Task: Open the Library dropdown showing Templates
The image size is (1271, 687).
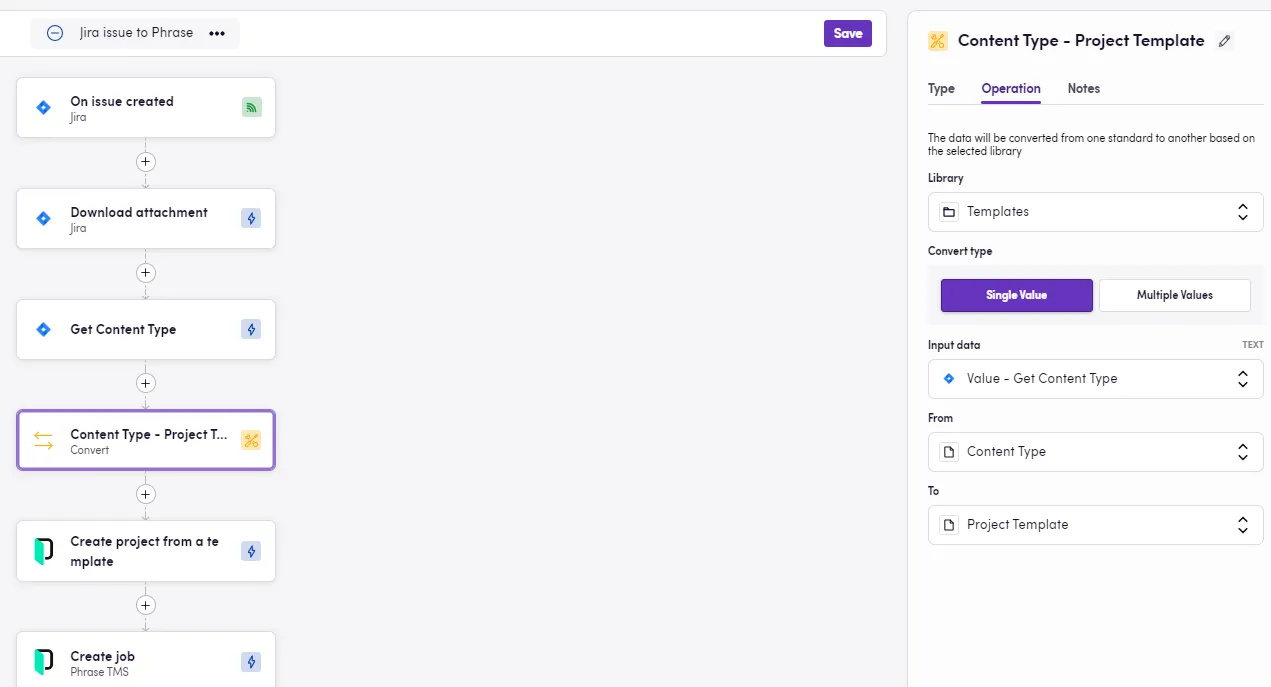Action: [x=1095, y=212]
